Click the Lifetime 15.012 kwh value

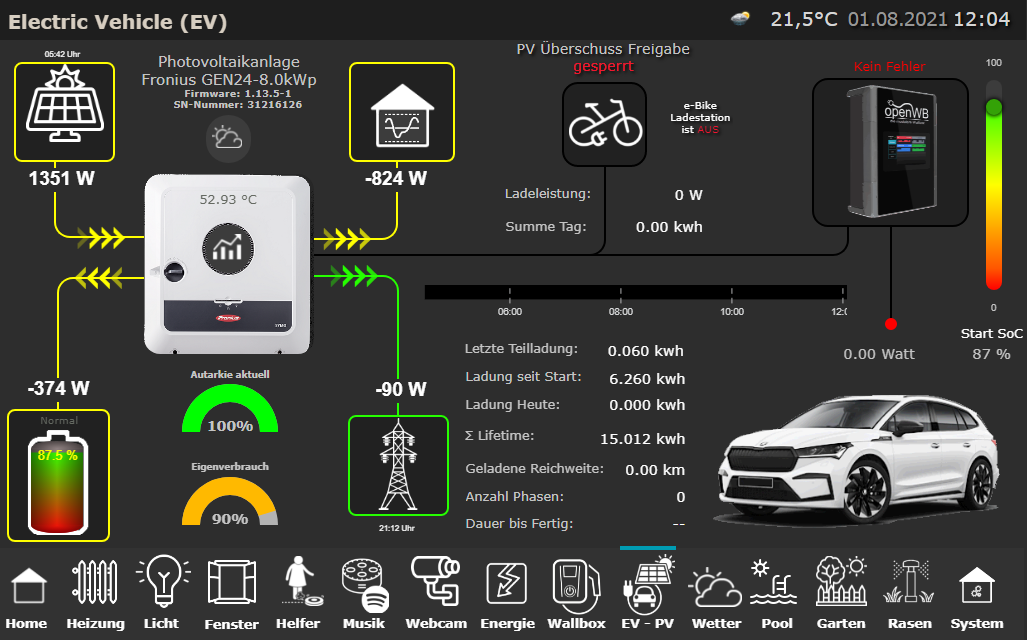point(643,439)
